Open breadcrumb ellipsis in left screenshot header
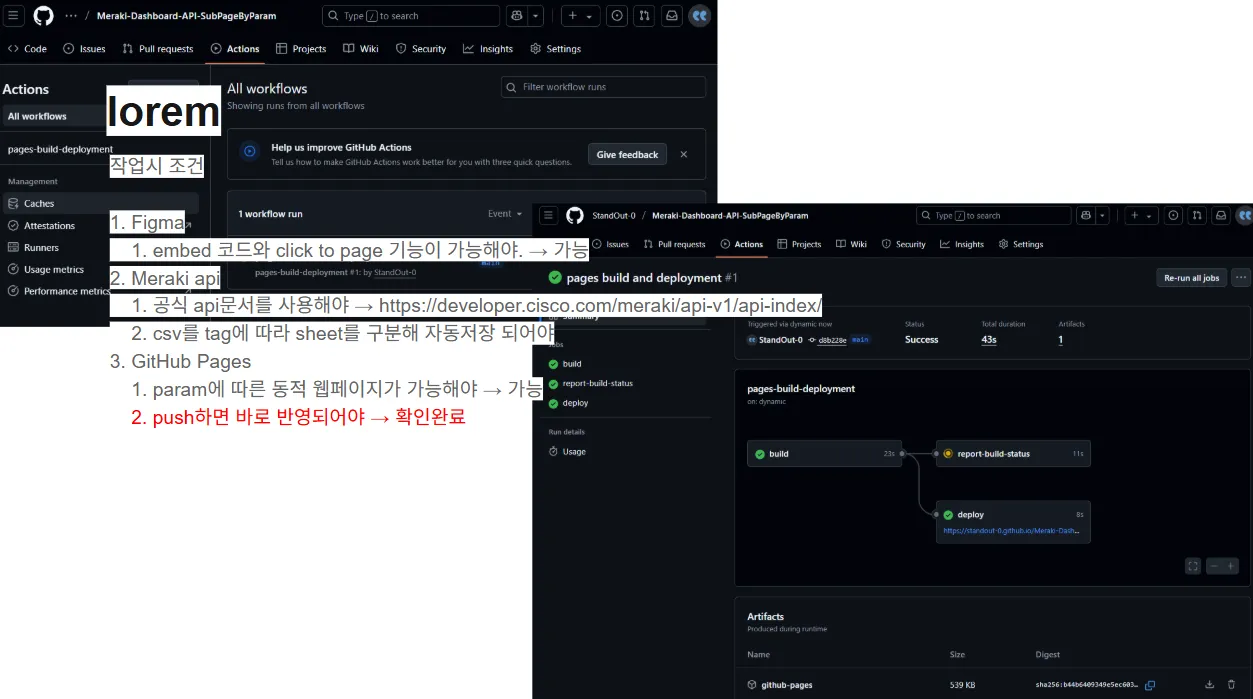This screenshot has width=1253, height=699. tap(71, 16)
